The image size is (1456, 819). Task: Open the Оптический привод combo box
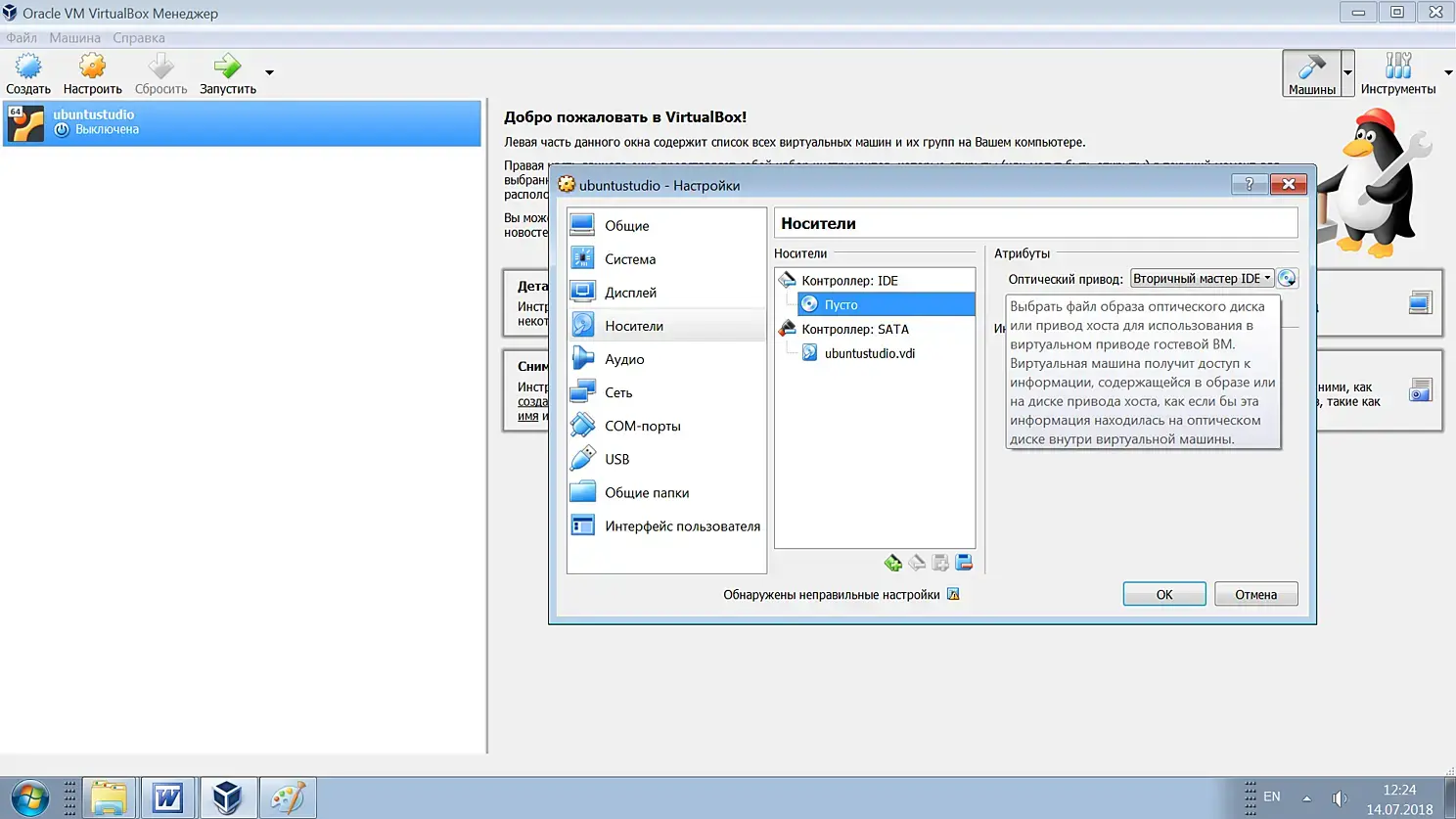1202,279
